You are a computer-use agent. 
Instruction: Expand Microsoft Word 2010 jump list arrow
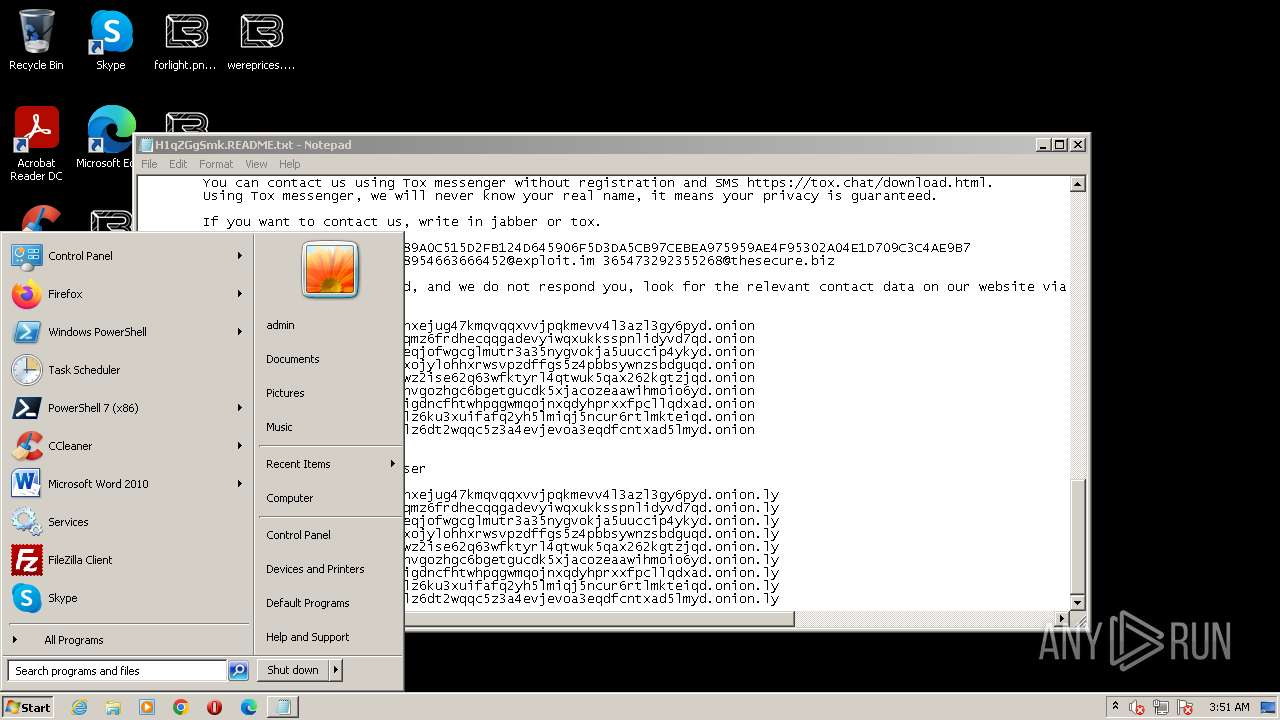click(240, 484)
